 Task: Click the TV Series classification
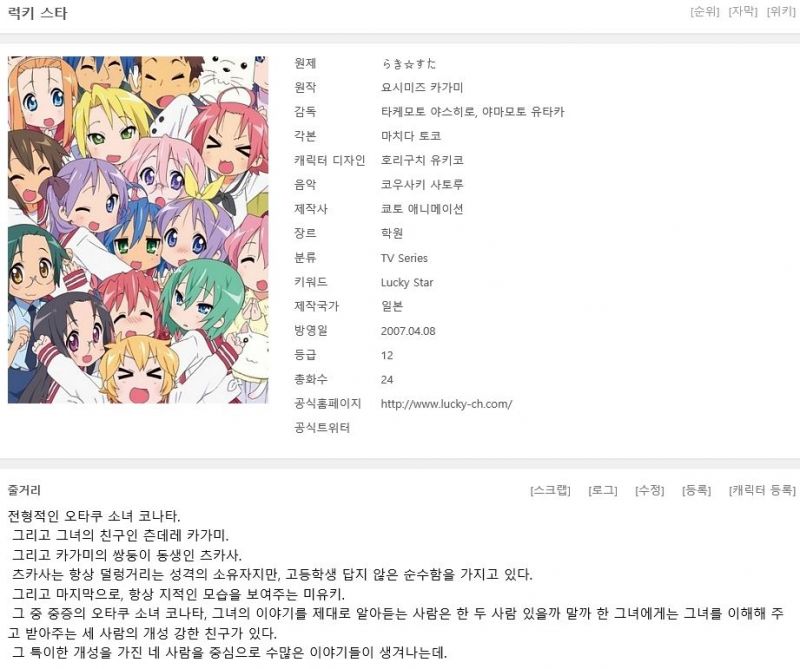click(x=404, y=258)
